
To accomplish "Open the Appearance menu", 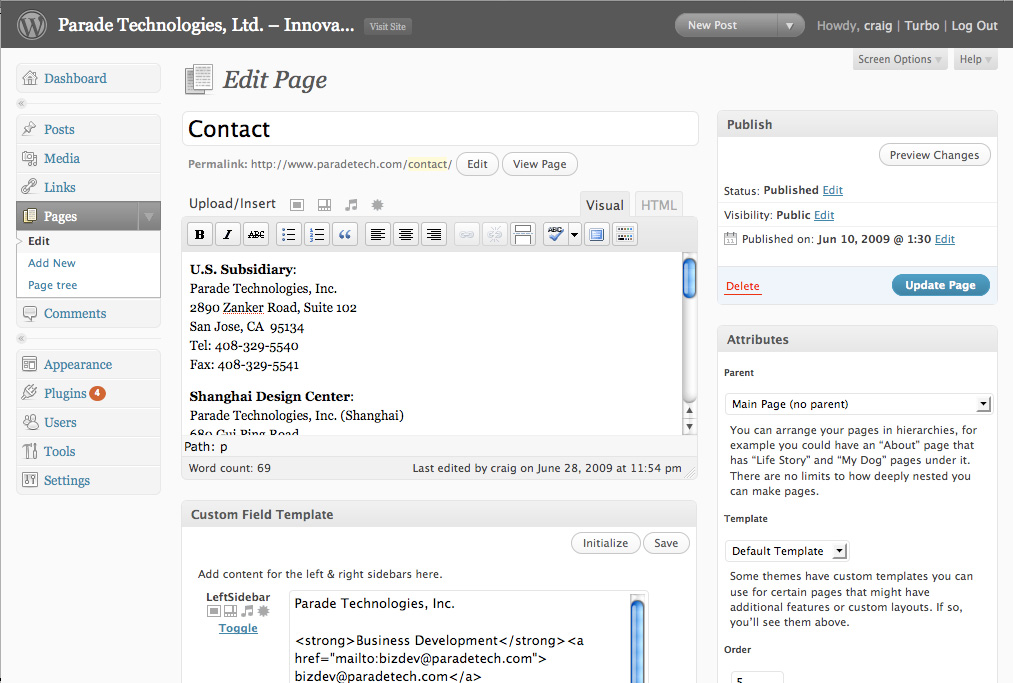I will [x=89, y=364].
